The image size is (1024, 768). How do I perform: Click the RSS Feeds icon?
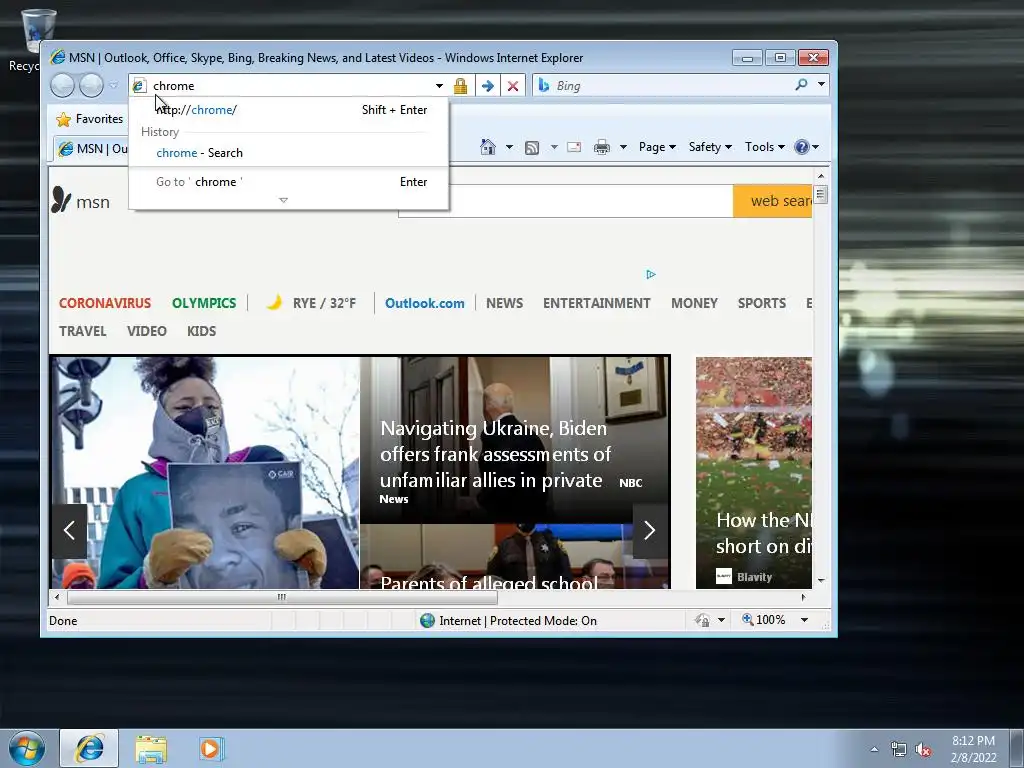pyautogui.click(x=532, y=148)
